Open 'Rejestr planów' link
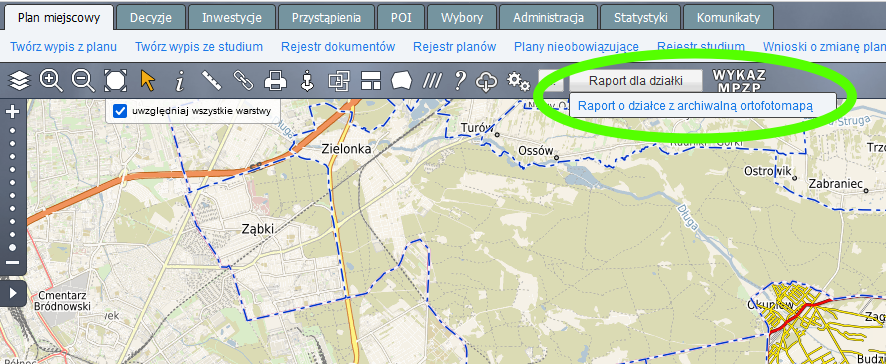This screenshot has width=886, height=364. pyautogui.click(x=454, y=46)
